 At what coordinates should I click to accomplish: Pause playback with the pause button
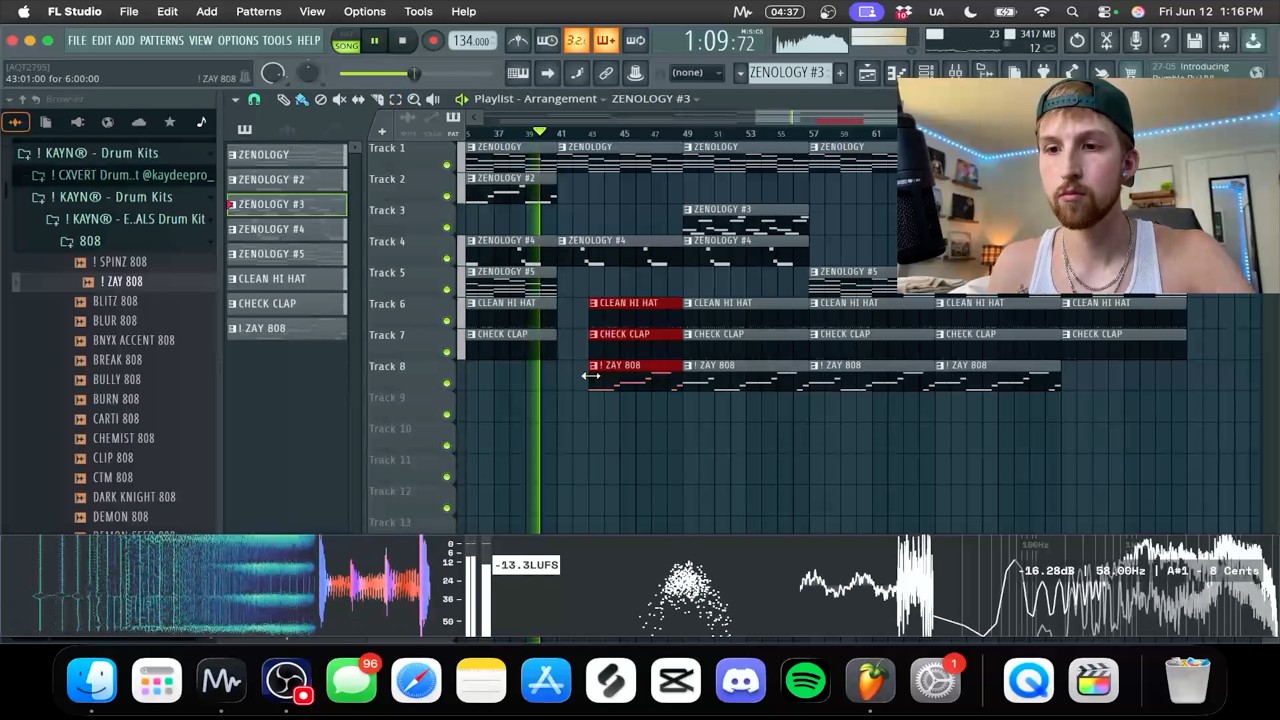click(x=374, y=41)
